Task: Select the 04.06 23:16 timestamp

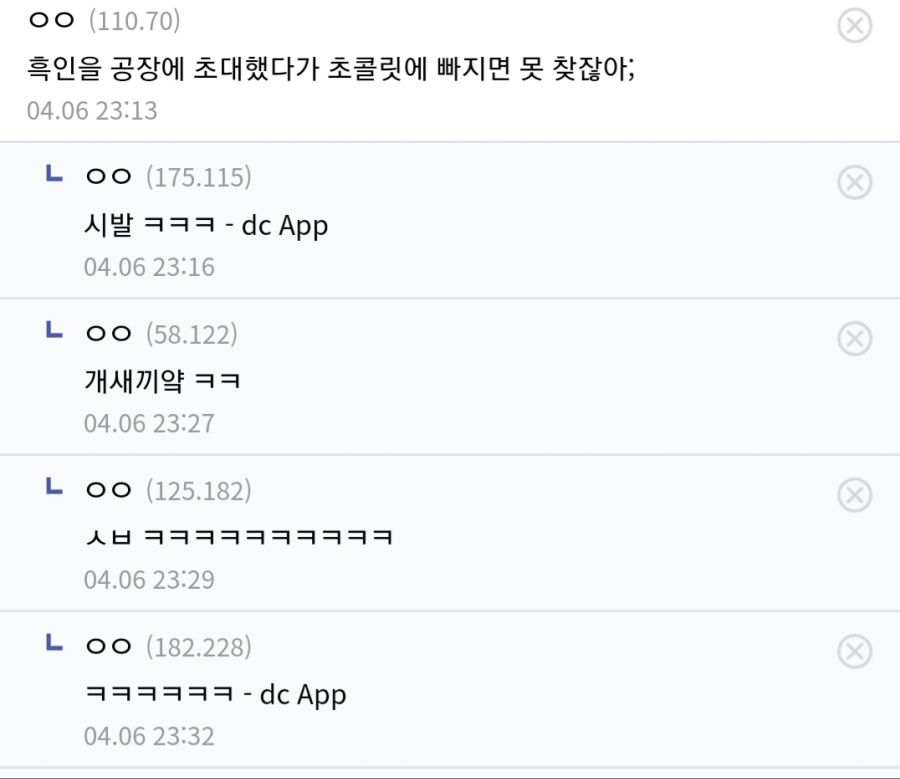Action: click(x=149, y=267)
